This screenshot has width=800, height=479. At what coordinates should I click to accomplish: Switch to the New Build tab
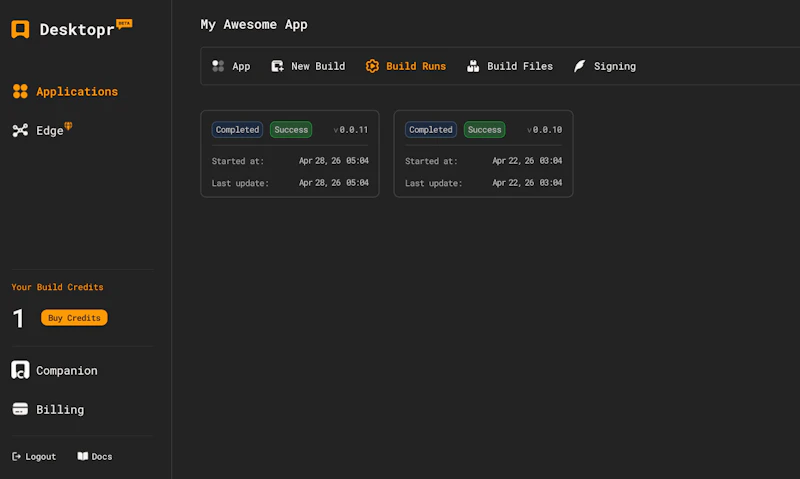click(308, 66)
